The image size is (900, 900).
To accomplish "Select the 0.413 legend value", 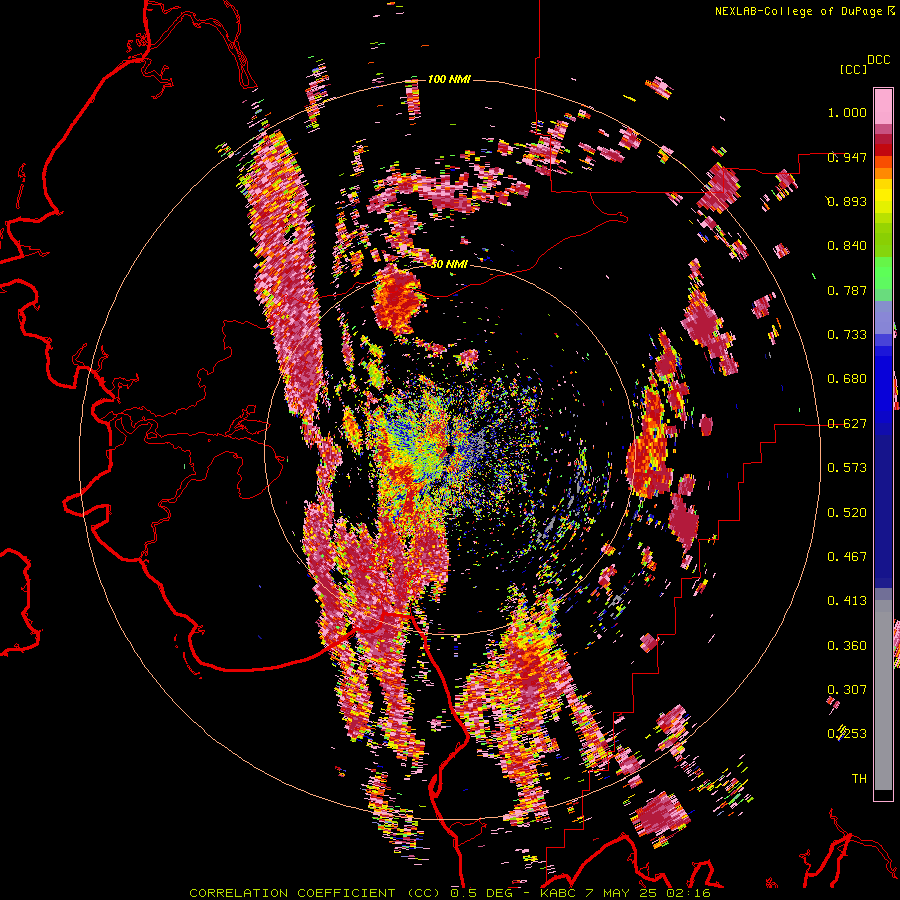I will point(847,601).
